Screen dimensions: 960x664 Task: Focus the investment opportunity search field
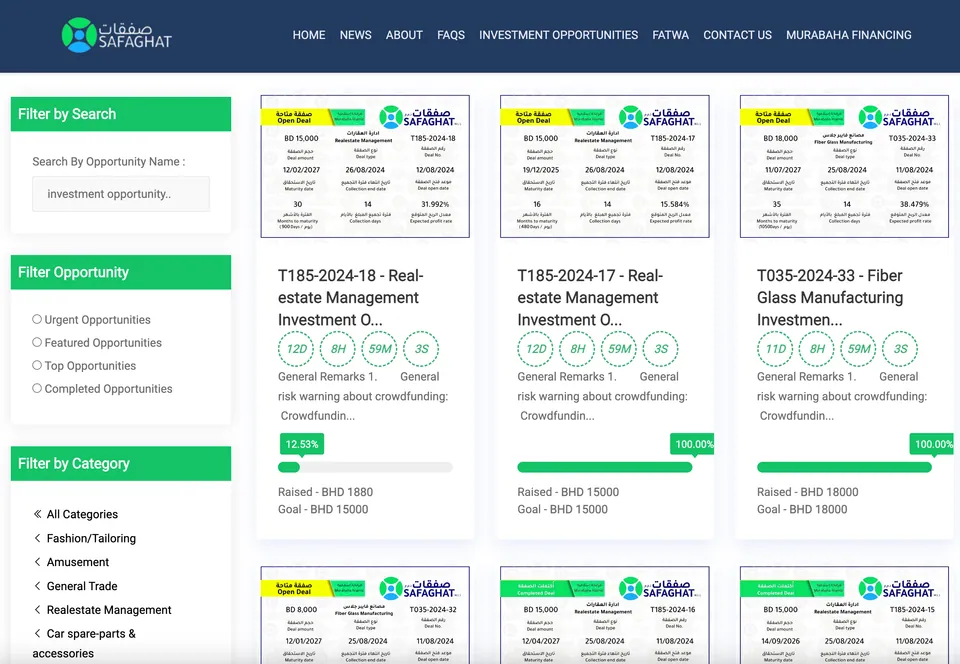pos(121,194)
